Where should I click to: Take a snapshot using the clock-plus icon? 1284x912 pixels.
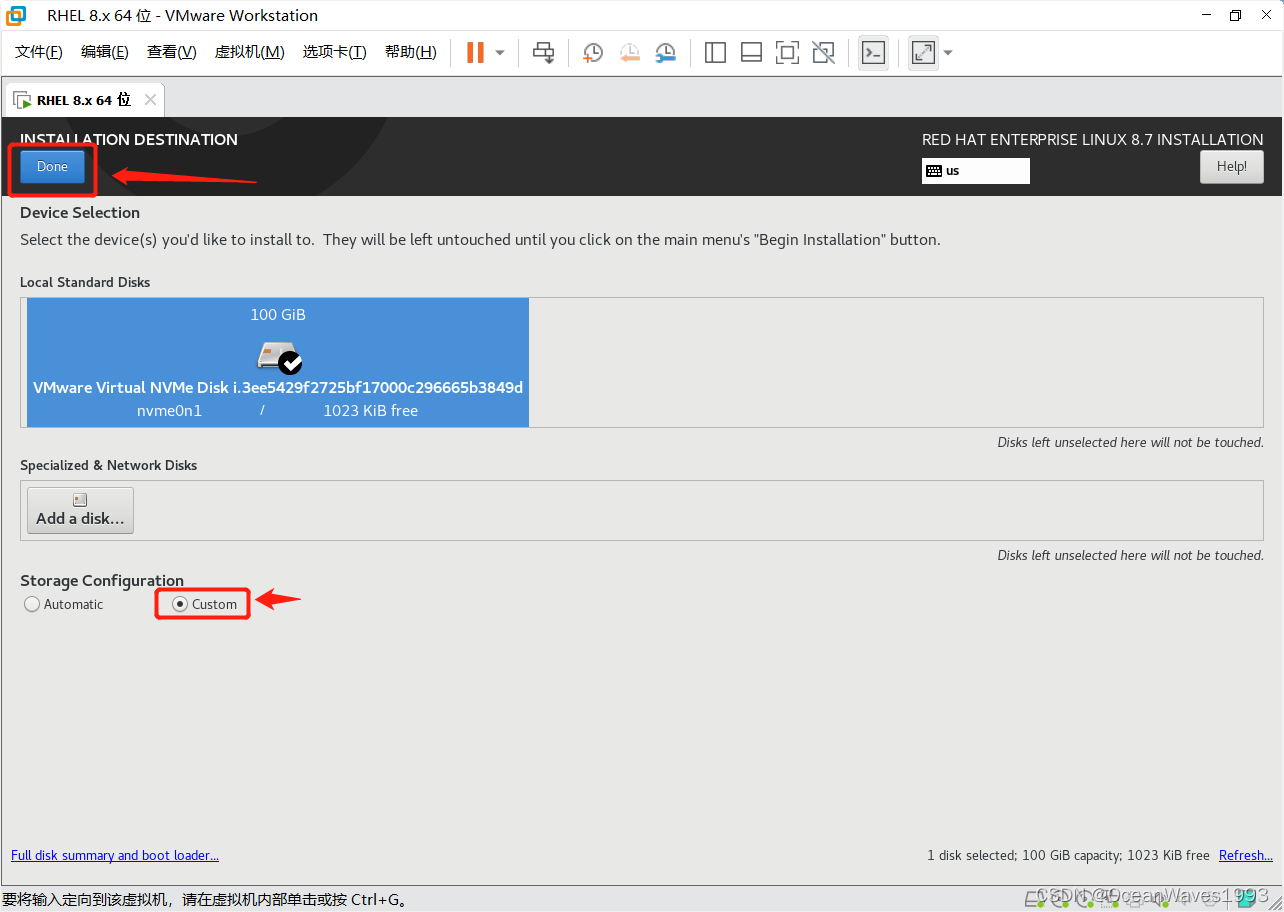click(x=593, y=53)
